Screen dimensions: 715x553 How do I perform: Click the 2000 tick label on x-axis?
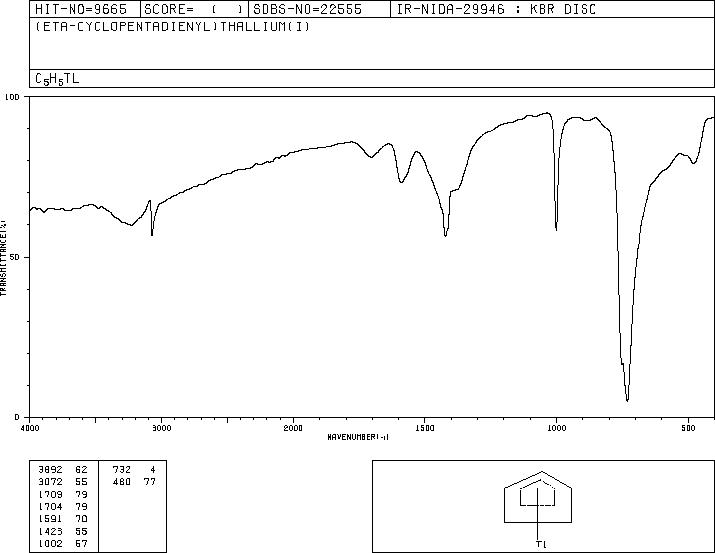[292, 428]
